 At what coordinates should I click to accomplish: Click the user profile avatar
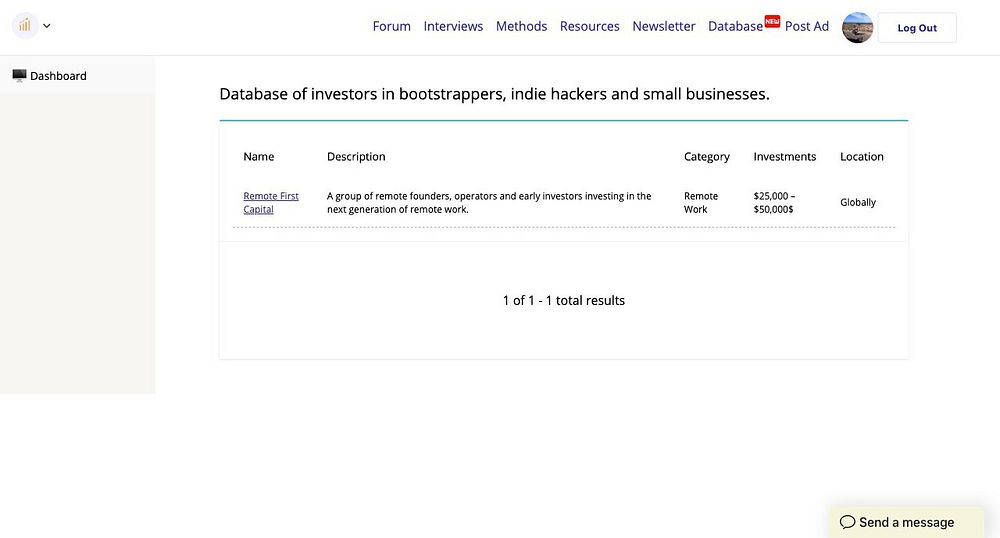857,27
